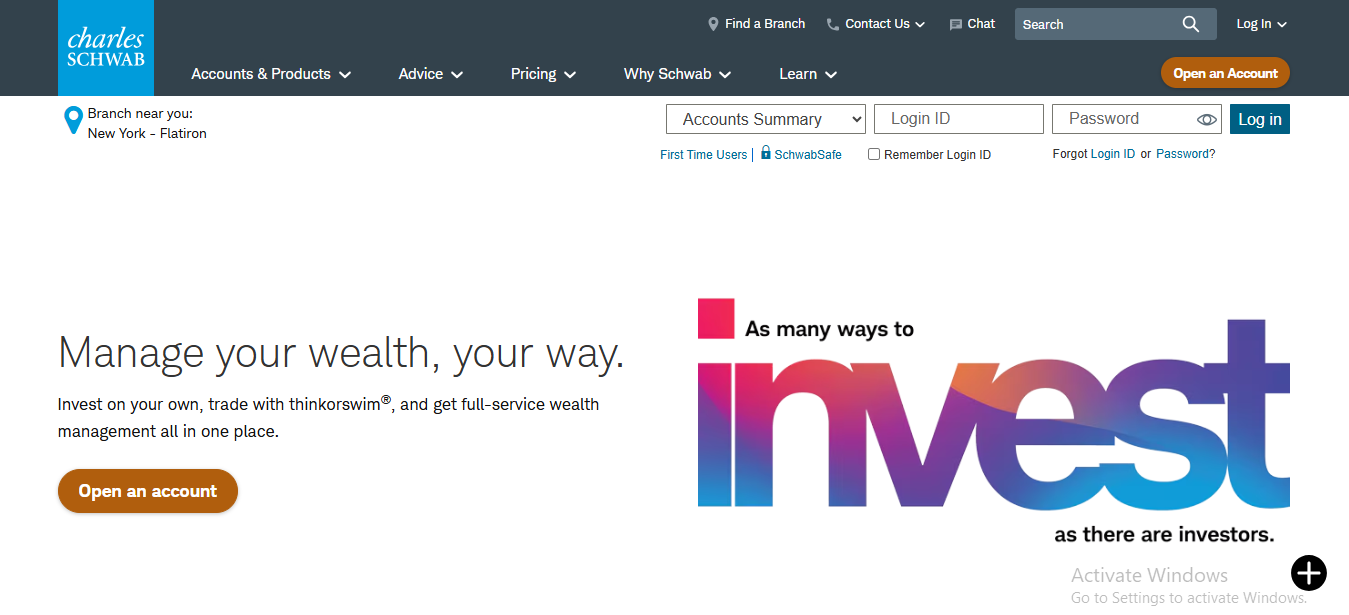1349x615 pixels.
Task: Open the top Log In dropdown
Action: click(x=1261, y=24)
